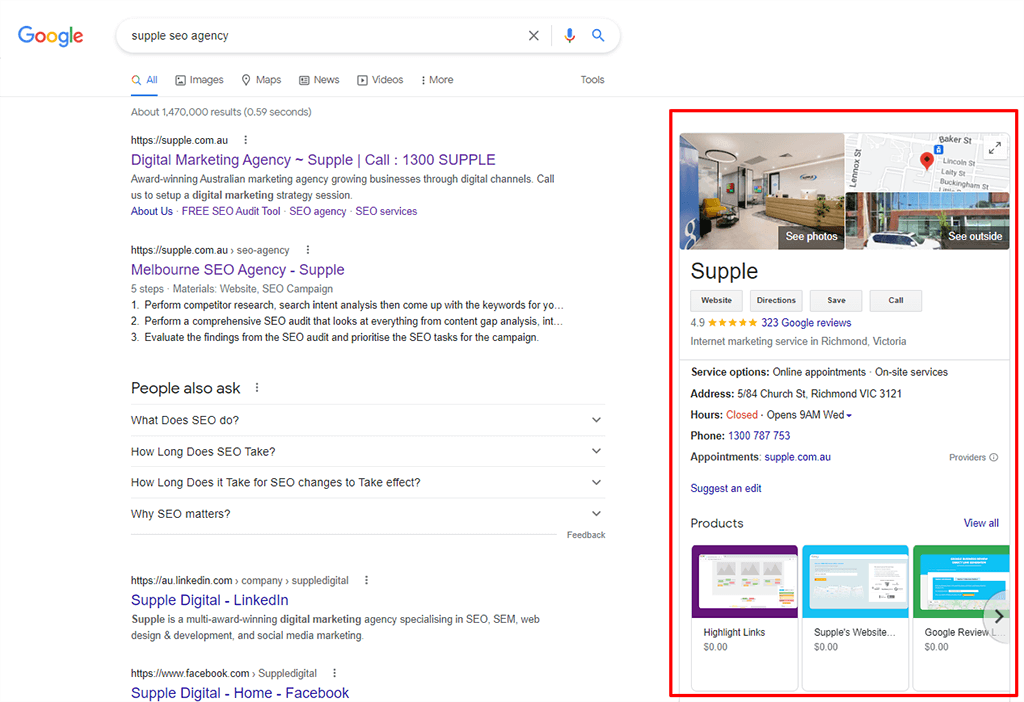
Task: Expand the question 'How Long Does SEO Take?'
Action: [368, 451]
